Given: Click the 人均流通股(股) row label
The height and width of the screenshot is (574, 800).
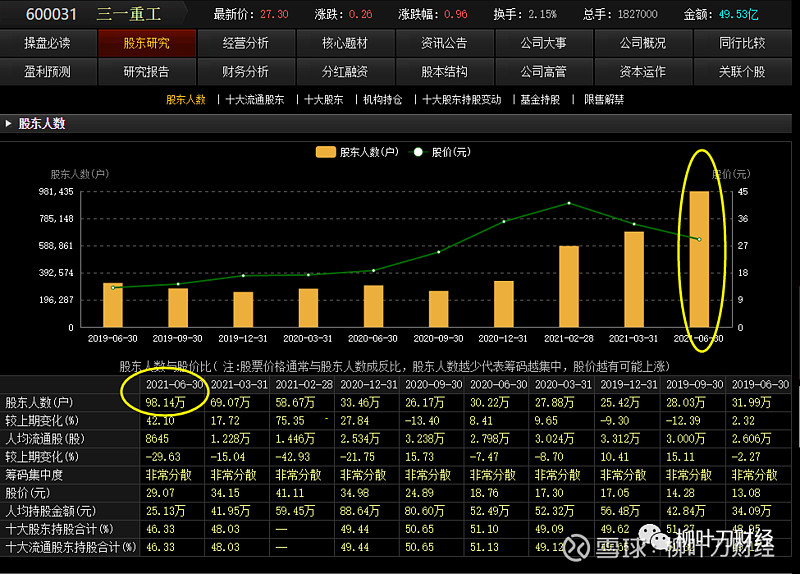Looking at the screenshot, I should click(x=45, y=439).
